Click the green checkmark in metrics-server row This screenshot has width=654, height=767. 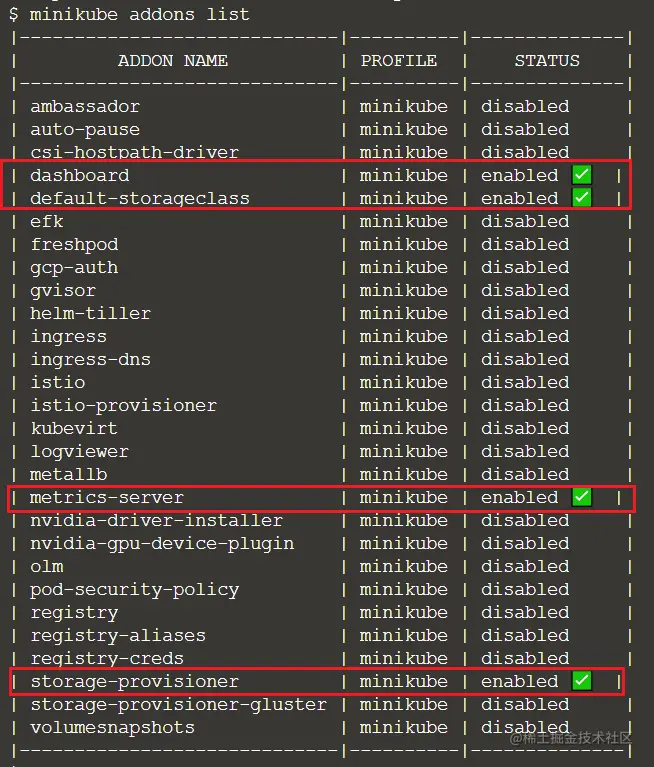tap(582, 497)
